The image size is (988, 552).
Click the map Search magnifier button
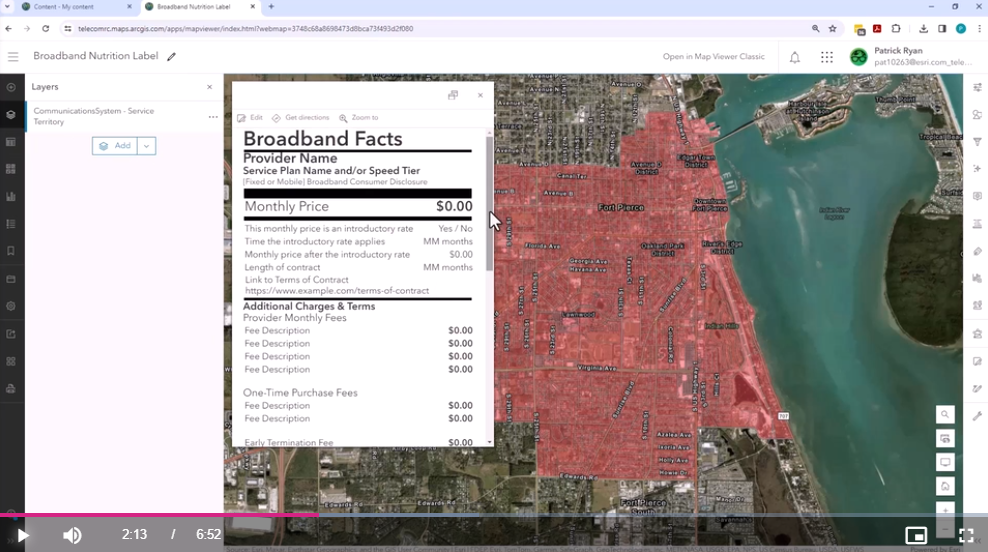coord(945,415)
